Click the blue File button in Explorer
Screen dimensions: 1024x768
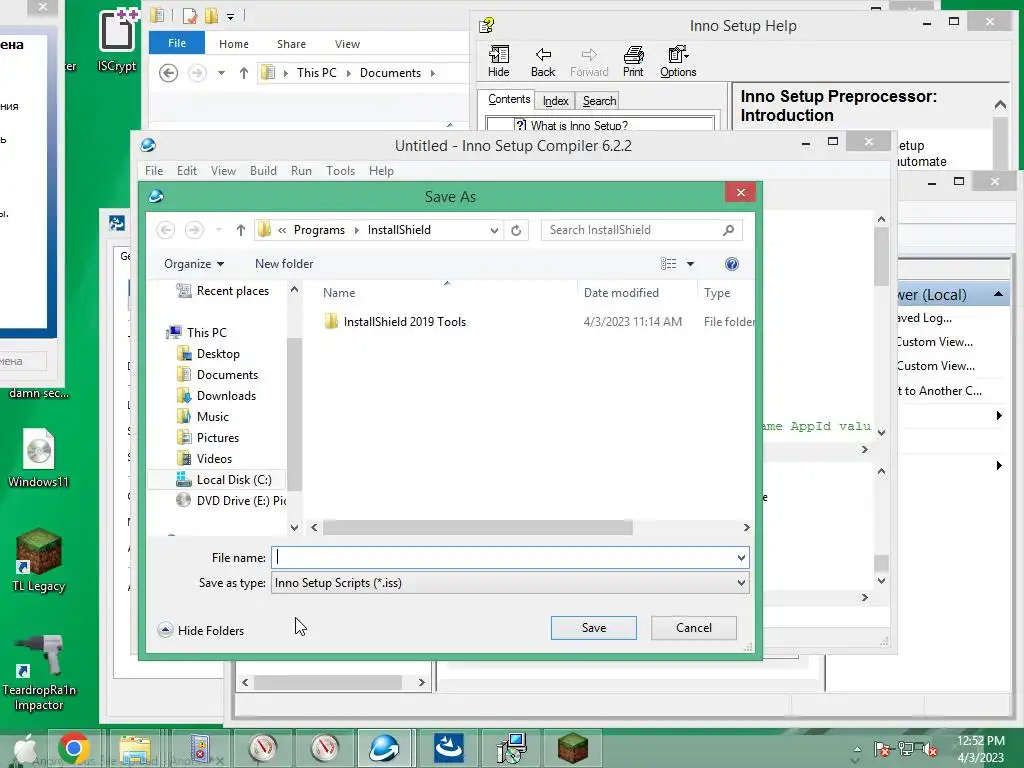[x=177, y=43]
